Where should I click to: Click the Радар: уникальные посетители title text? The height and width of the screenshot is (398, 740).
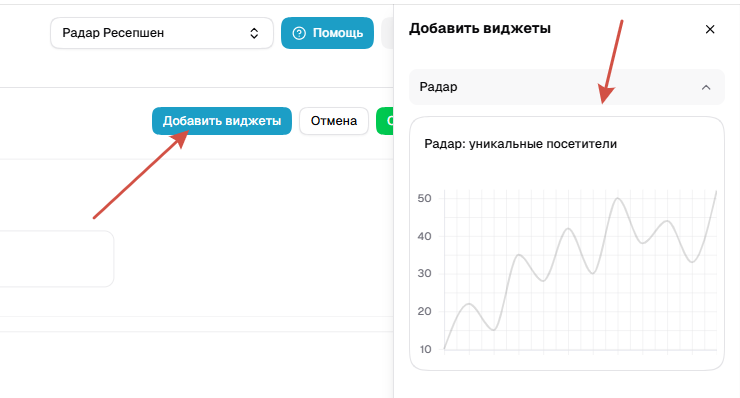521,144
